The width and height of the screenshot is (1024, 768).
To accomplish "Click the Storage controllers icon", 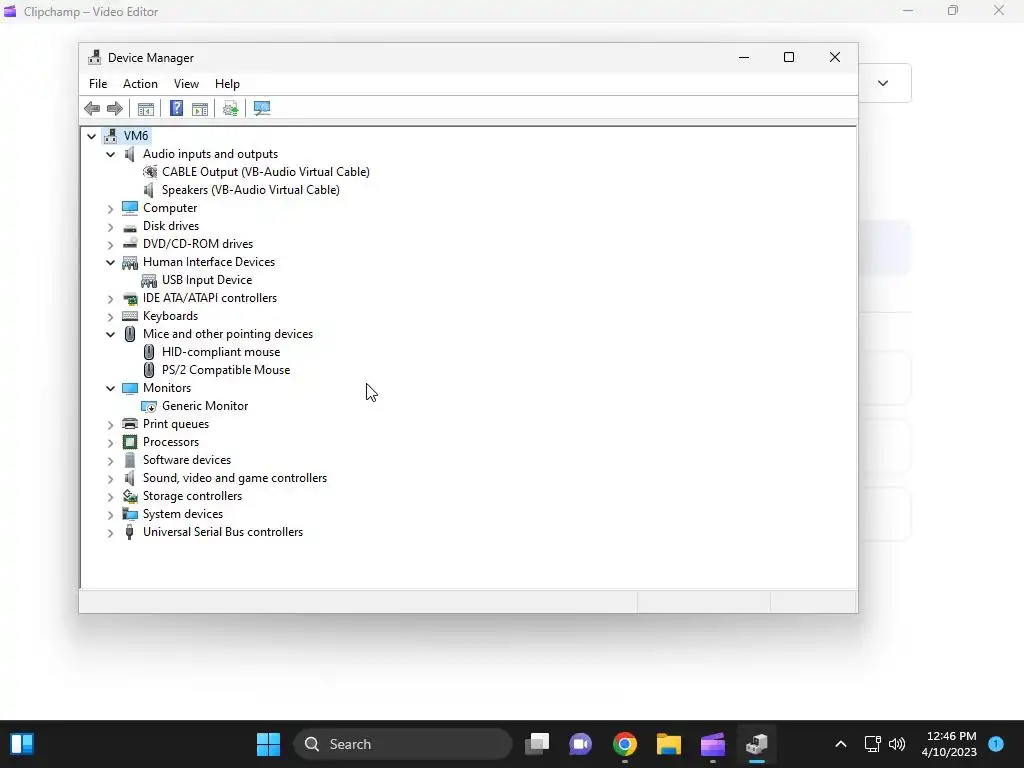I will click(130, 496).
